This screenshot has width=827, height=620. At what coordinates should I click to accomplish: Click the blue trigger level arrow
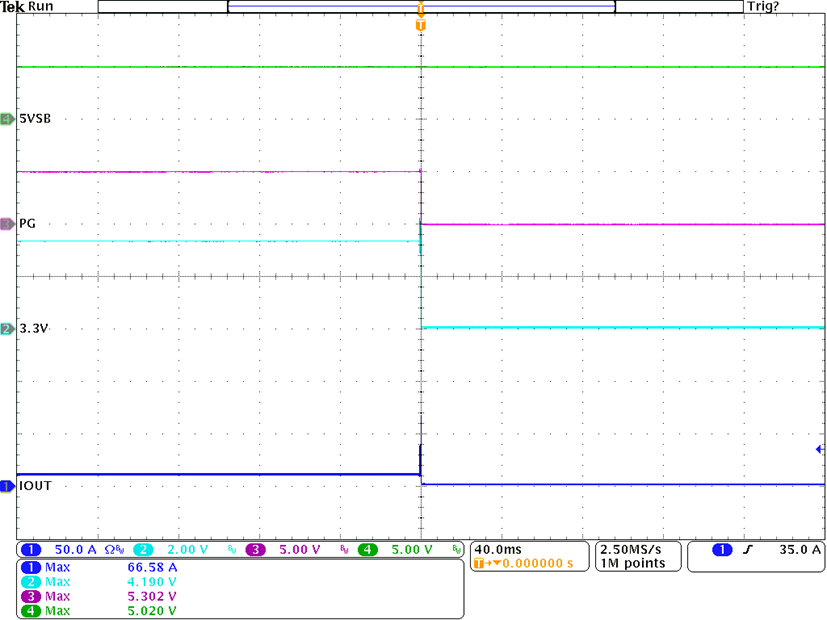click(820, 450)
